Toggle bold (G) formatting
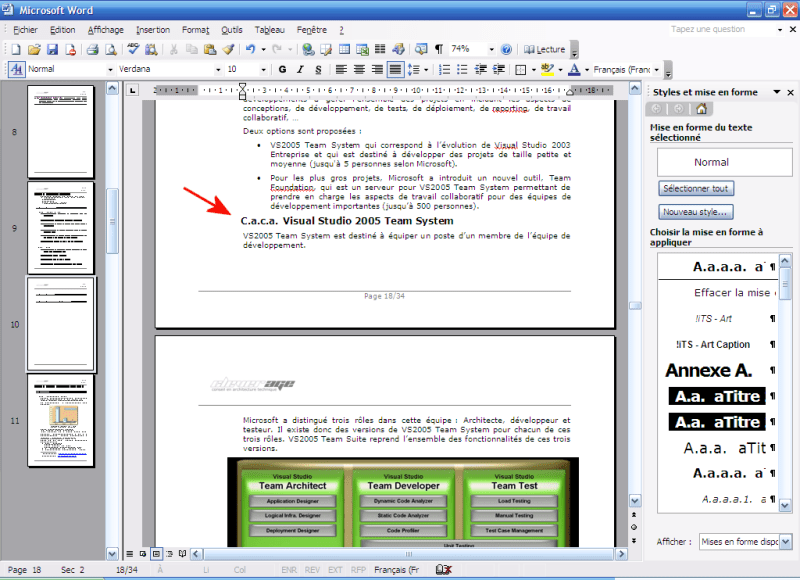 coord(282,69)
